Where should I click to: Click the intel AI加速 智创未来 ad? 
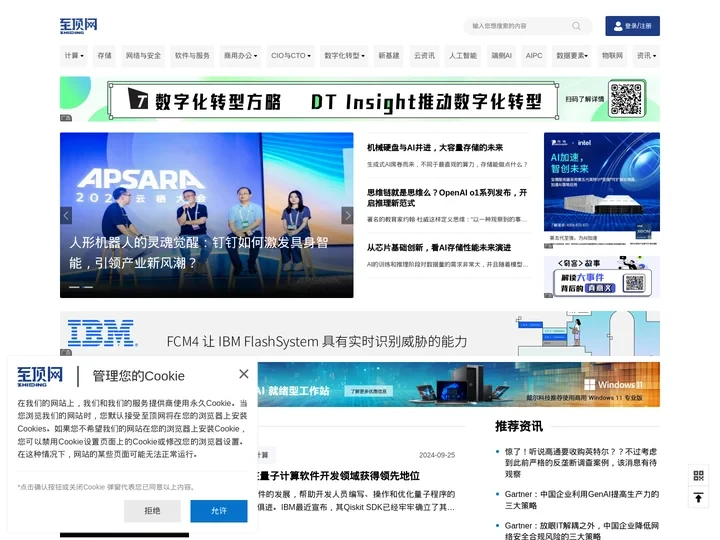(x=602, y=191)
